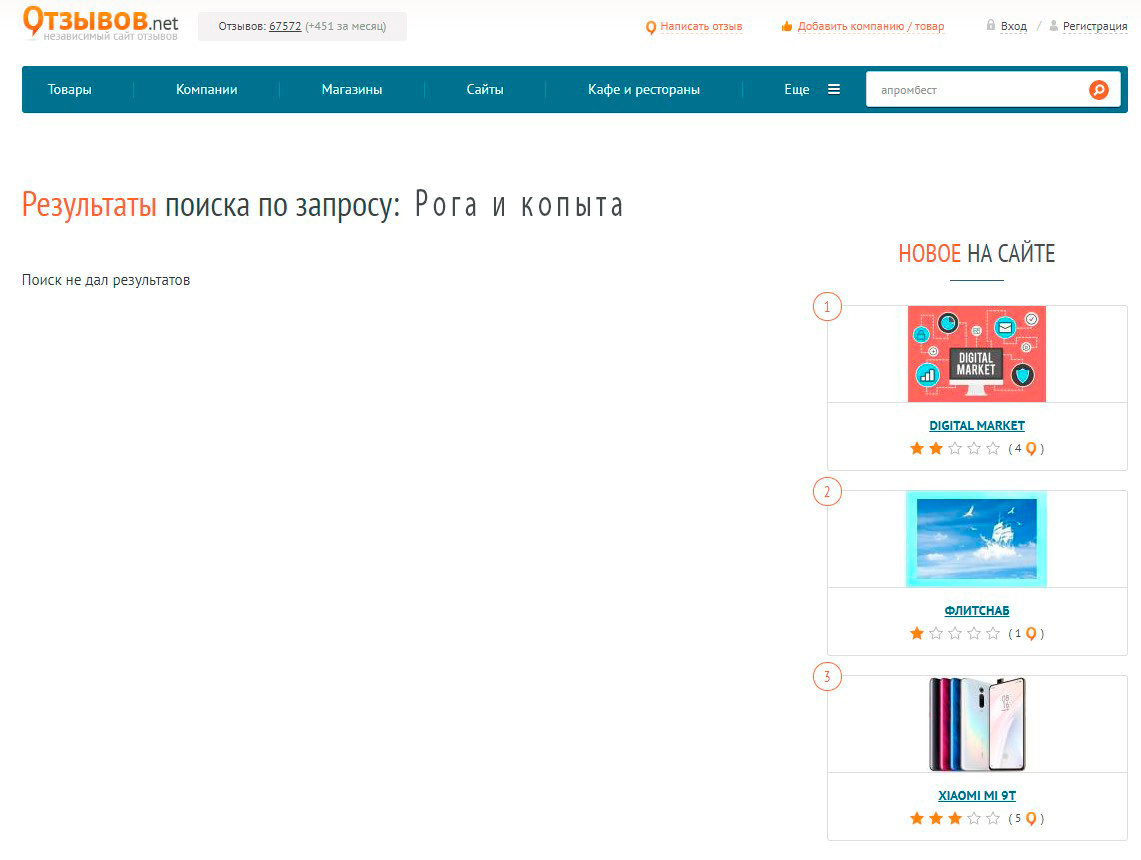Open the Товары menu section
The width and height of the screenshot is (1141, 860).
[70, 89]
